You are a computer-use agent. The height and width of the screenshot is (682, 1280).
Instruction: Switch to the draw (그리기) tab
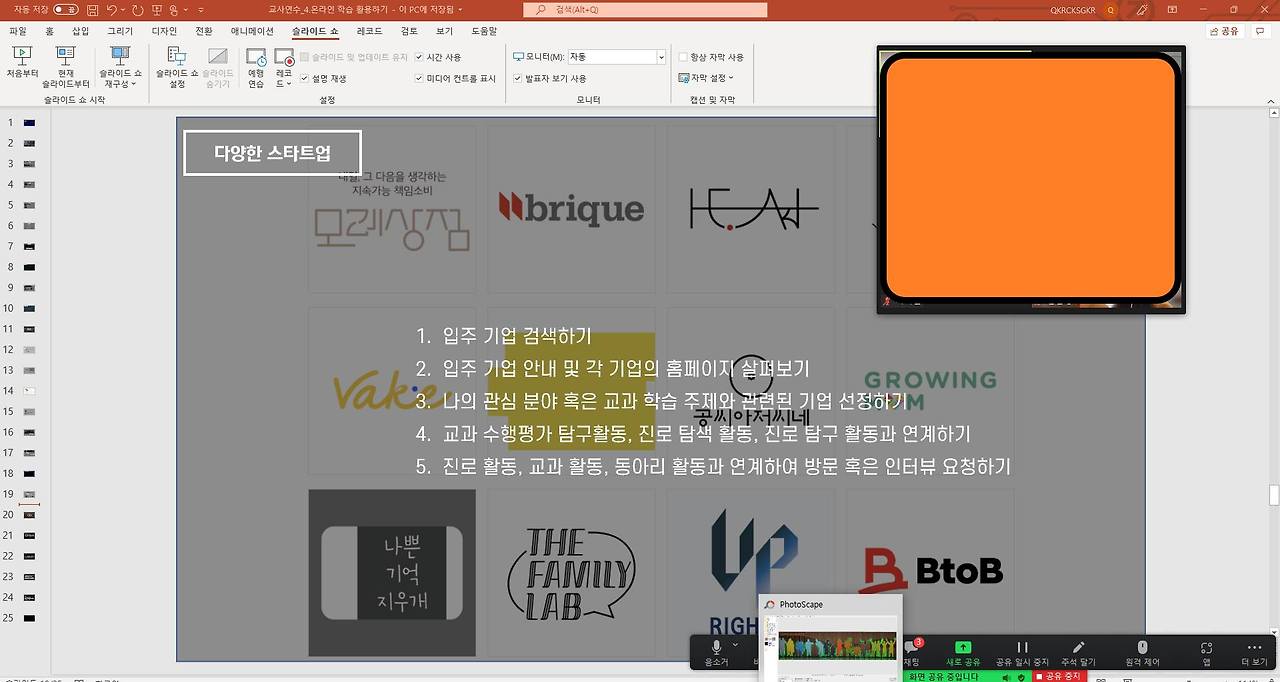120,31
